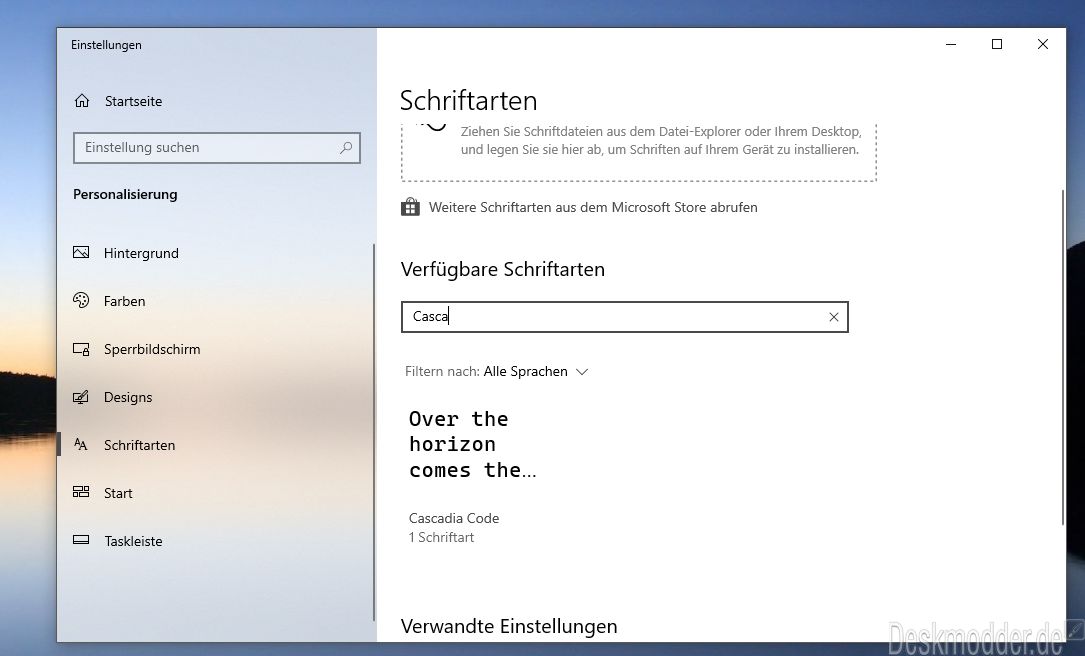Click the Sperrbildschirm lock screen icon
This screenshot has width=1085, height=656.
point(81,349)
